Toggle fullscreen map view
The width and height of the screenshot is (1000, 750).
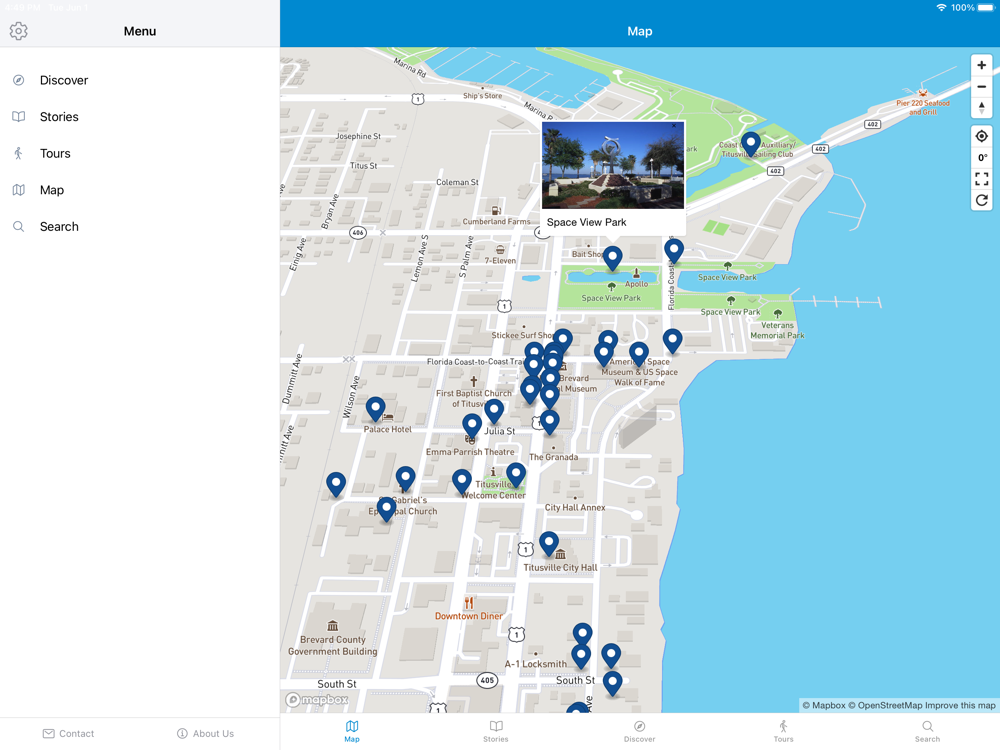(x=982, y=179)
